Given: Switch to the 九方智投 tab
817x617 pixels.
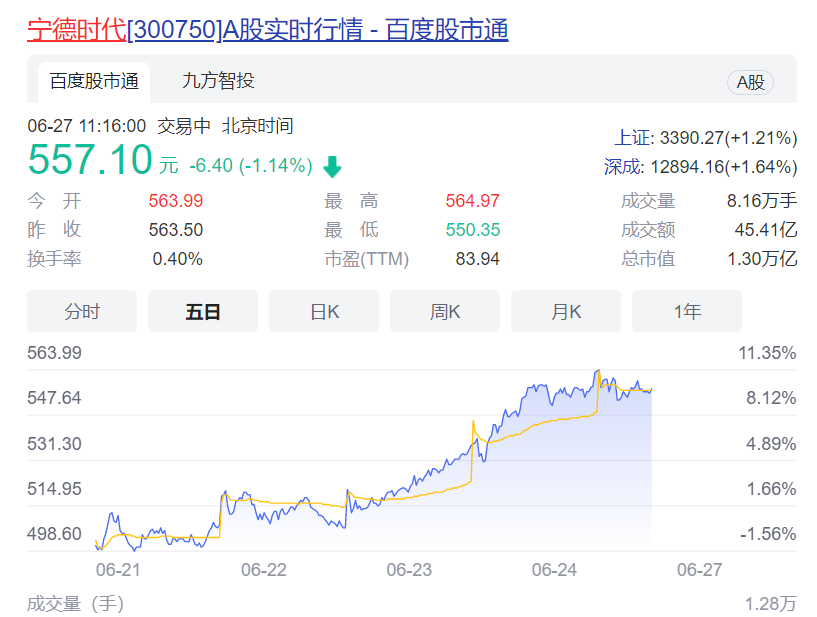Looking at the screenshot, I should [x=218, y=81].
